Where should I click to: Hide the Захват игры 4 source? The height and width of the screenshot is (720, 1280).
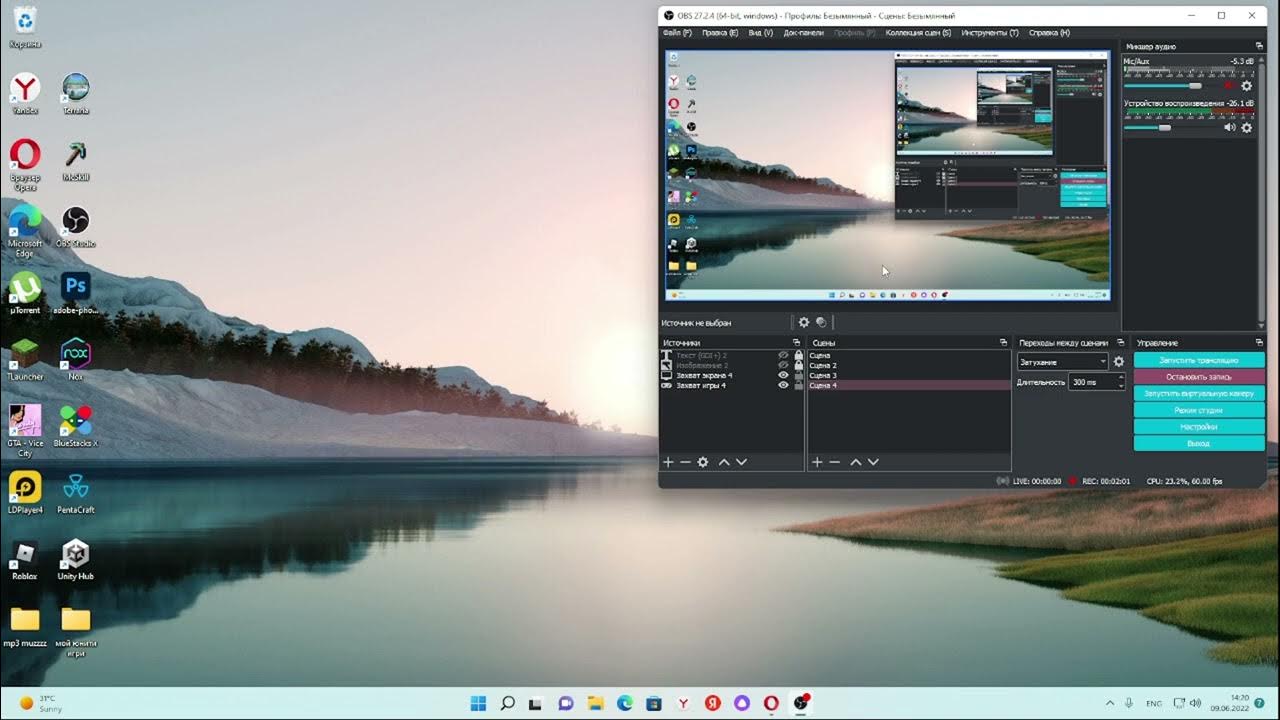click(x=784, y=385)
